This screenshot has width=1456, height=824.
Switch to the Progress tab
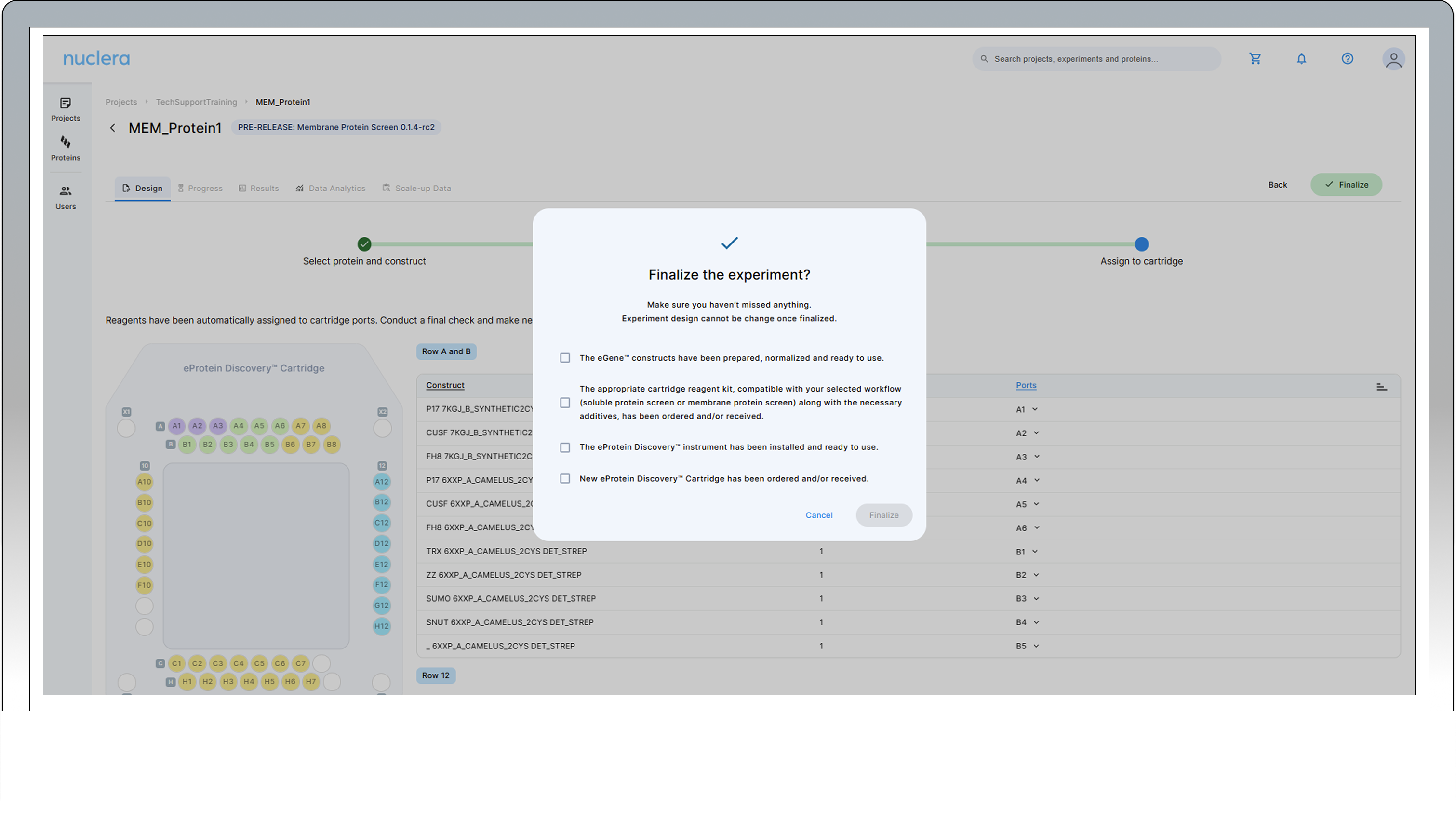point(200,188)
